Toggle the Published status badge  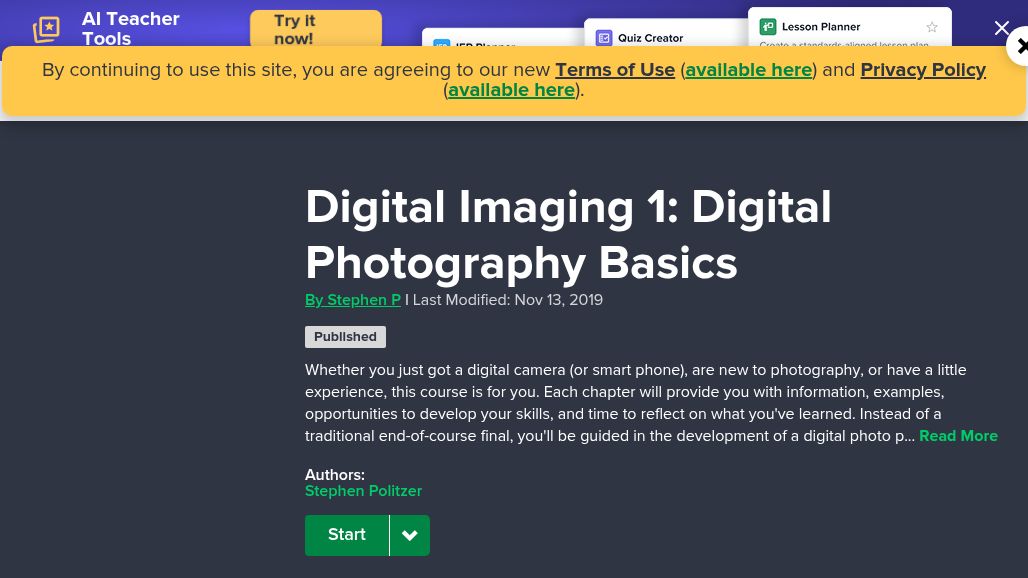345,337
